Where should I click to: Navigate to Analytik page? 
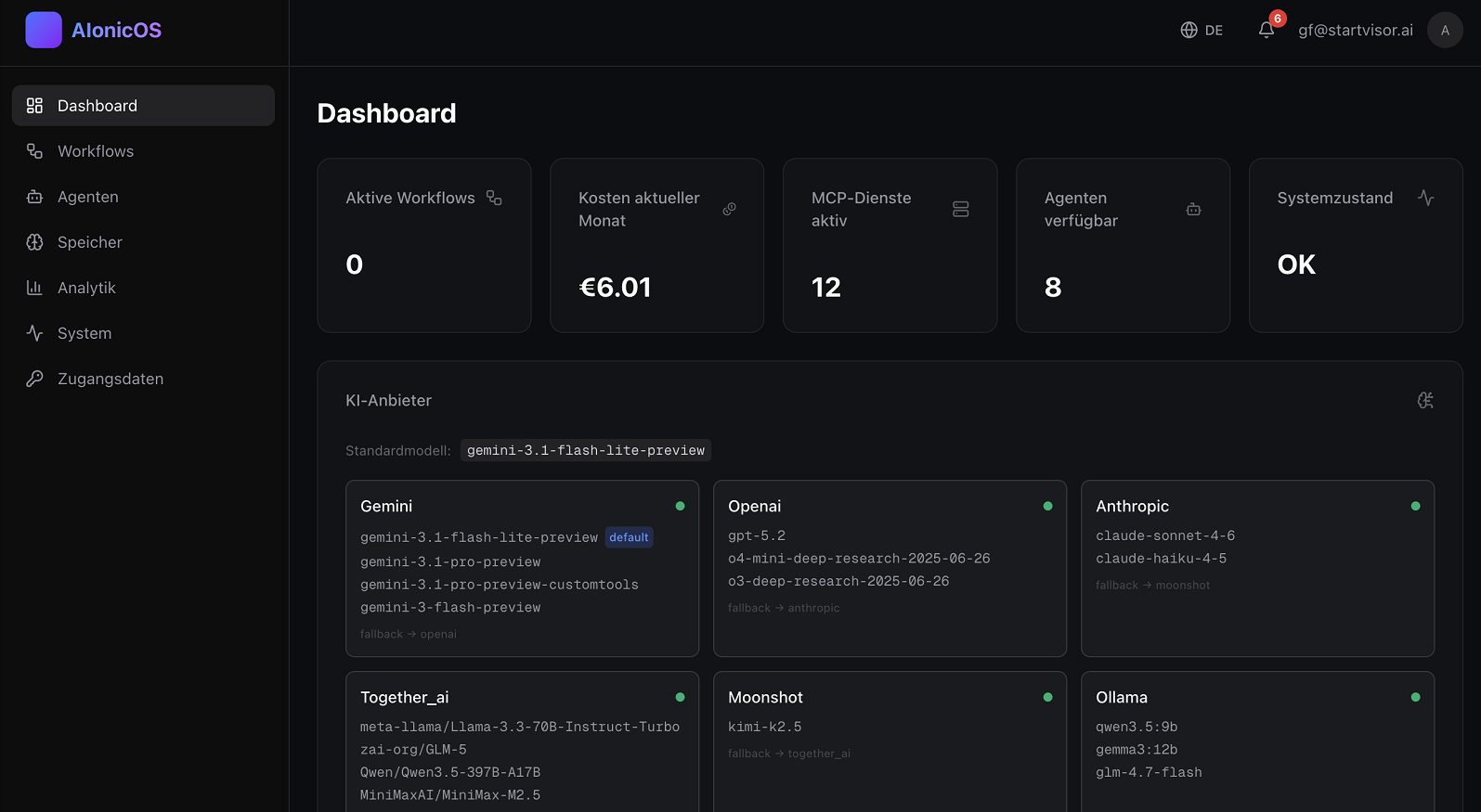(86, 288)
